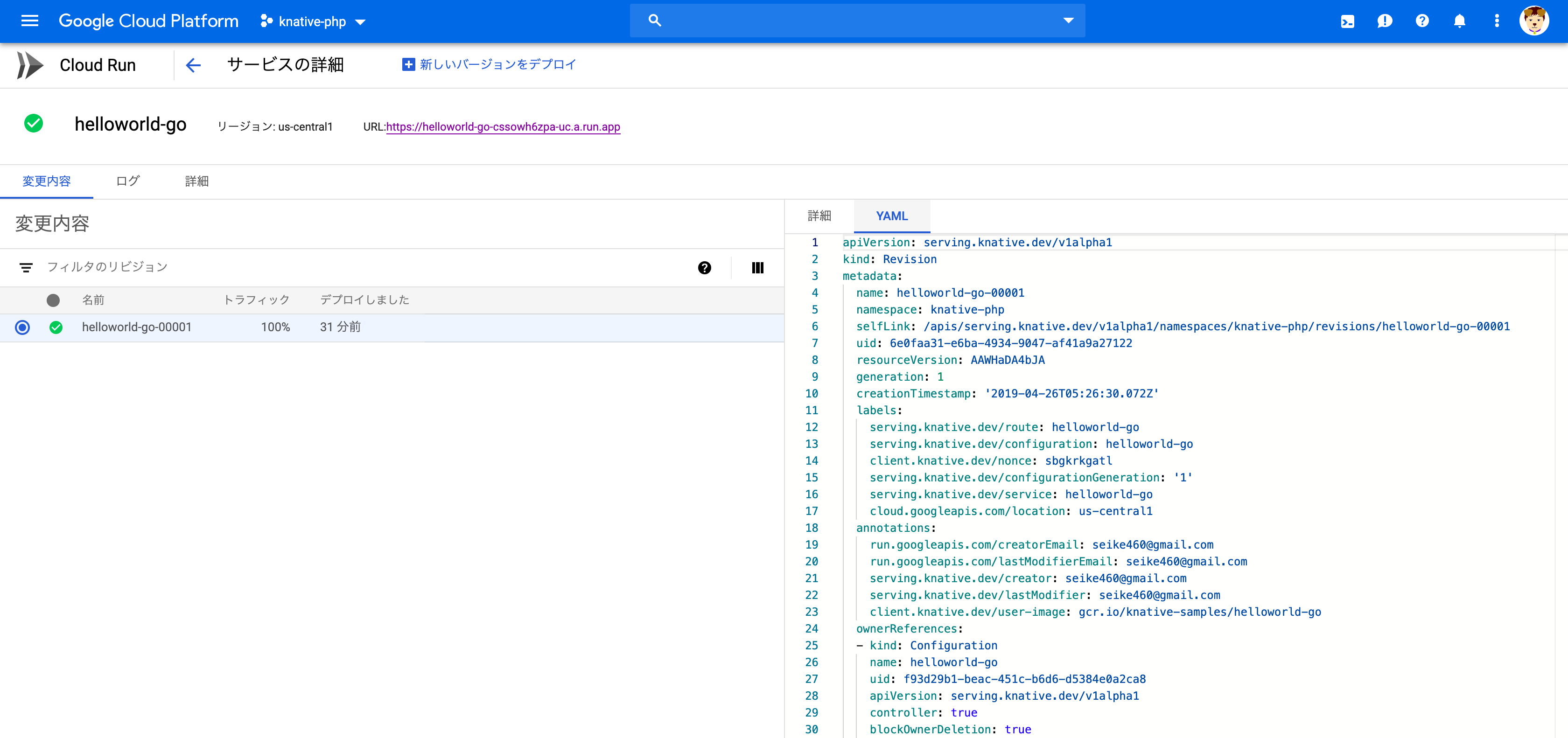The height and width of the screenshot is (738, 1568).
Task: Switch to the ログ tab
Action: click(128, 181)
